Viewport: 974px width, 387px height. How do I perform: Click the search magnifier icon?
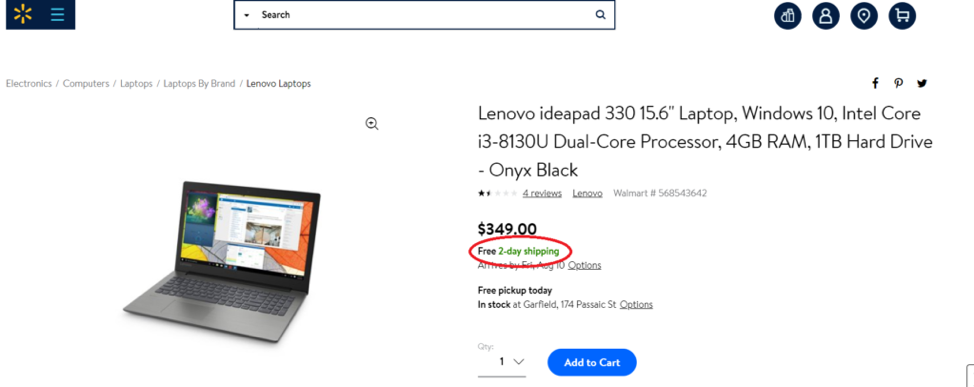600,15
